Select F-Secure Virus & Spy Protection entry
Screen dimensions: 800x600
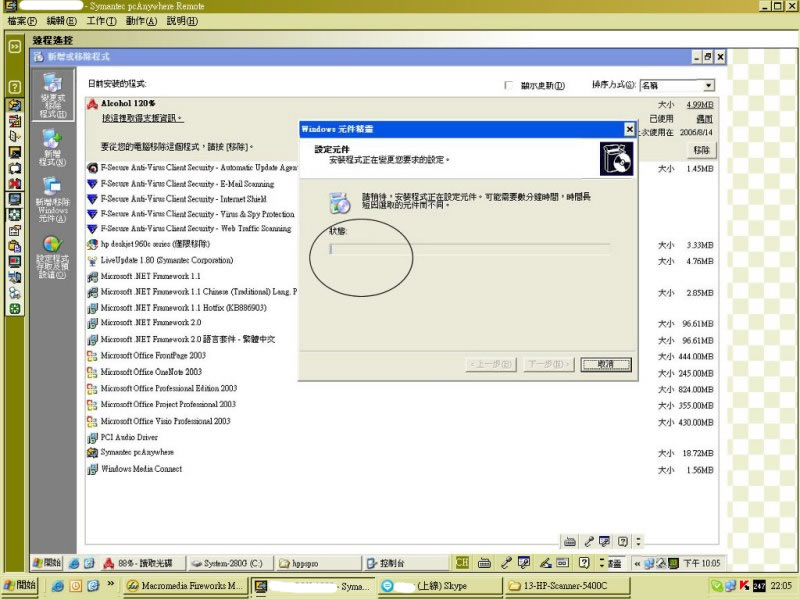191,214
